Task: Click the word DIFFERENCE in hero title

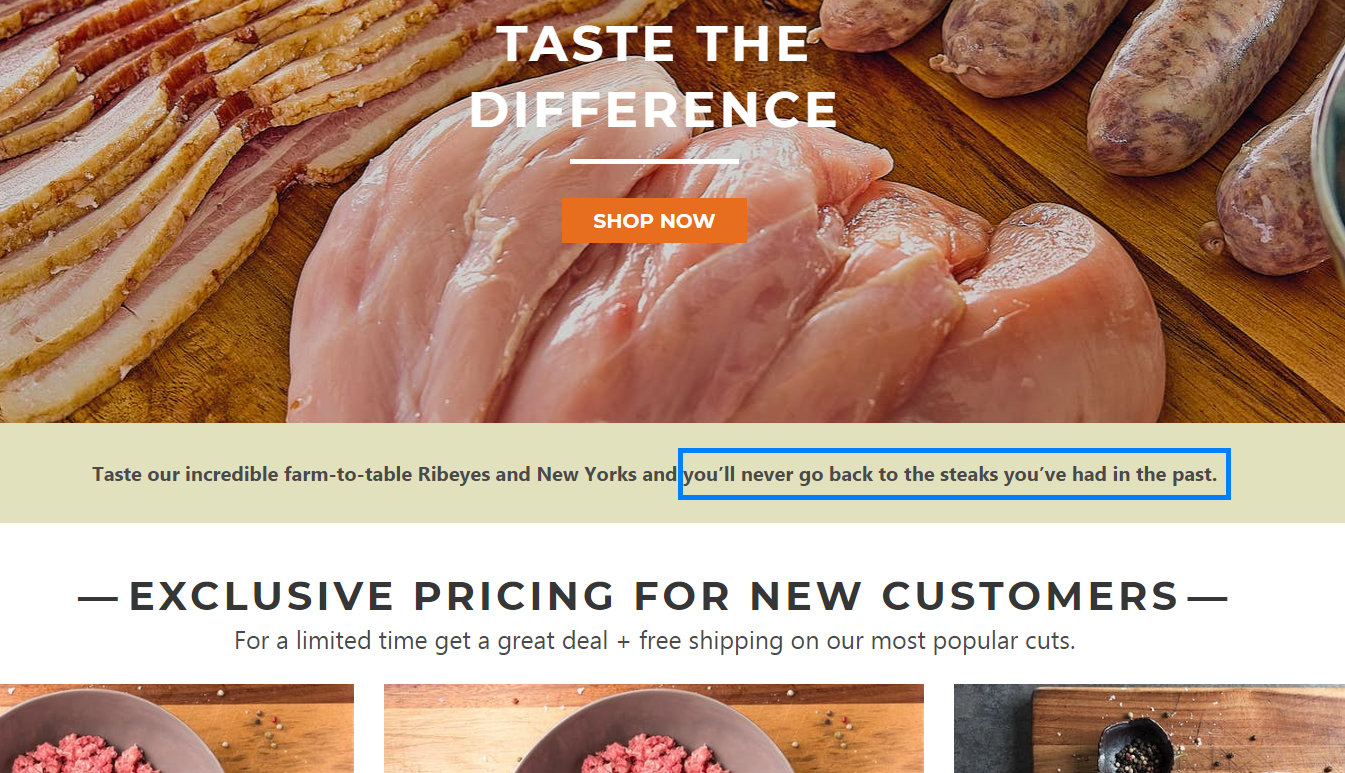Action: 654,109
